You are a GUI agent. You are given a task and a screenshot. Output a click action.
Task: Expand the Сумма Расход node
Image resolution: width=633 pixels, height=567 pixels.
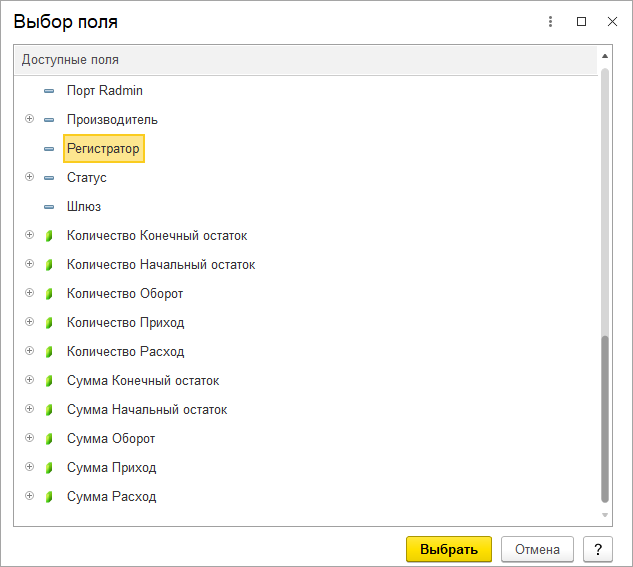tap(29, 496)
